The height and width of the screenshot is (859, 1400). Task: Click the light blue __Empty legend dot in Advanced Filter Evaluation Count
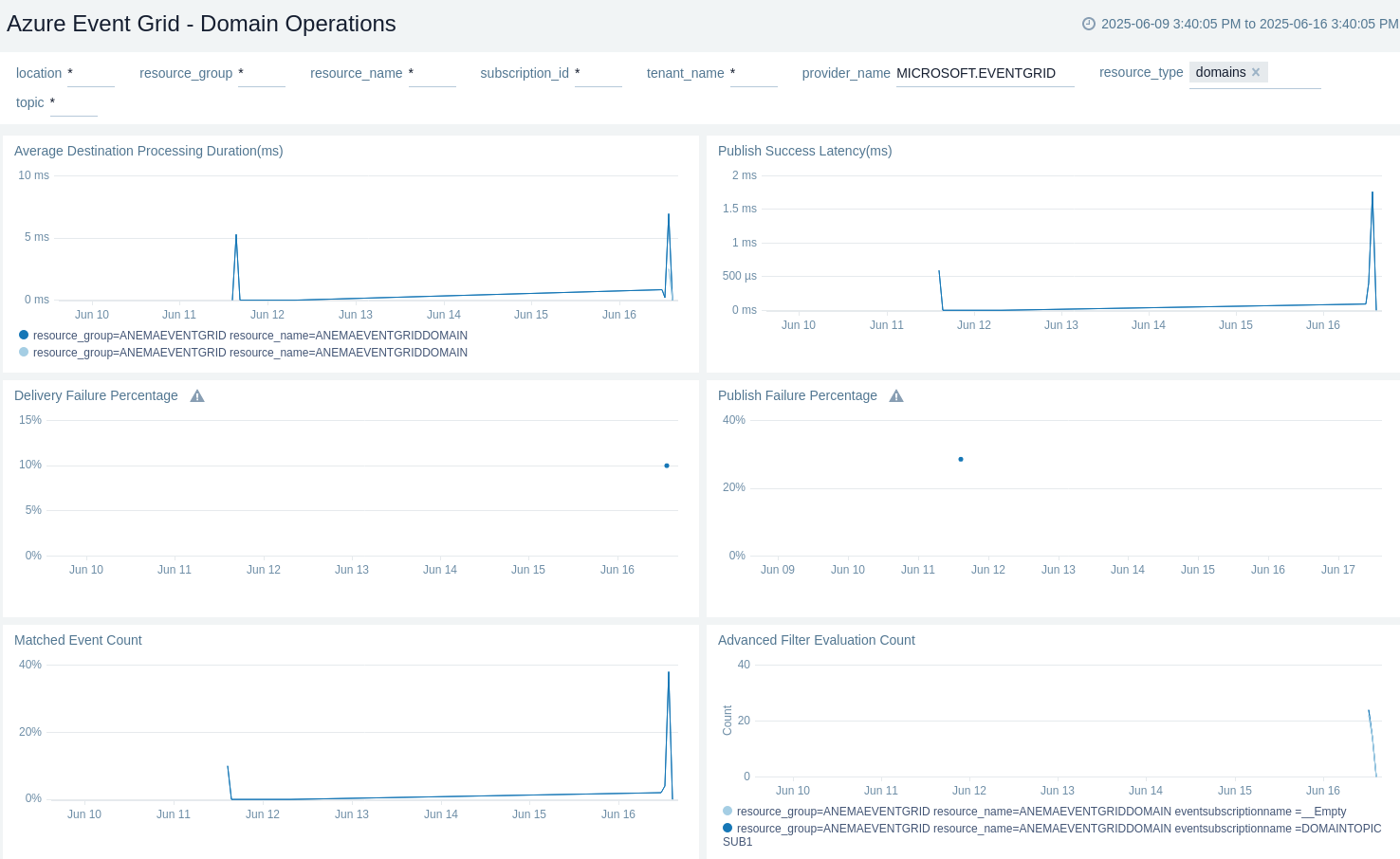point(728,811)
